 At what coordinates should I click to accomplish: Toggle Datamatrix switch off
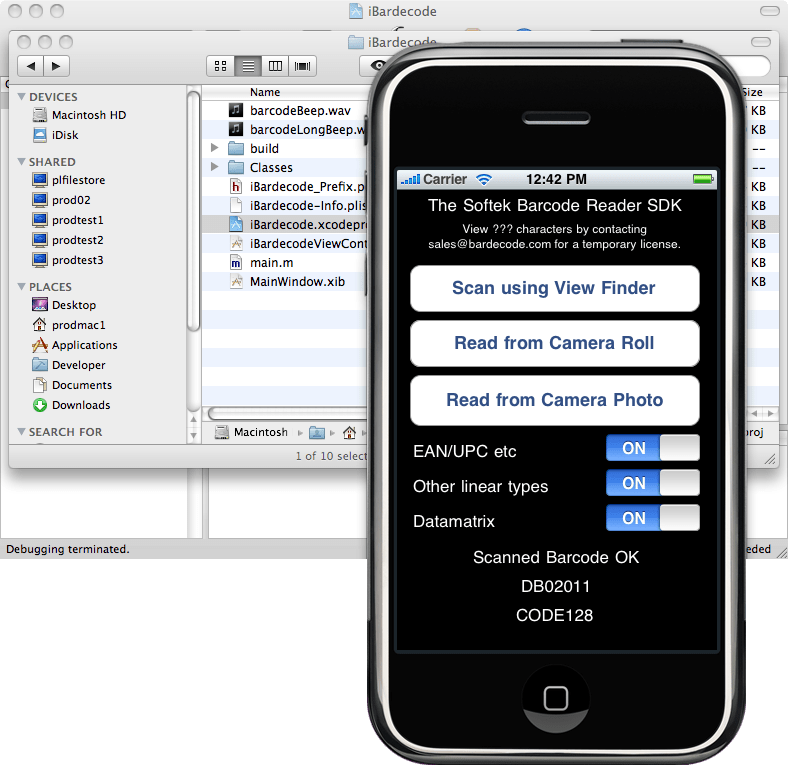[x=652, y=518]
